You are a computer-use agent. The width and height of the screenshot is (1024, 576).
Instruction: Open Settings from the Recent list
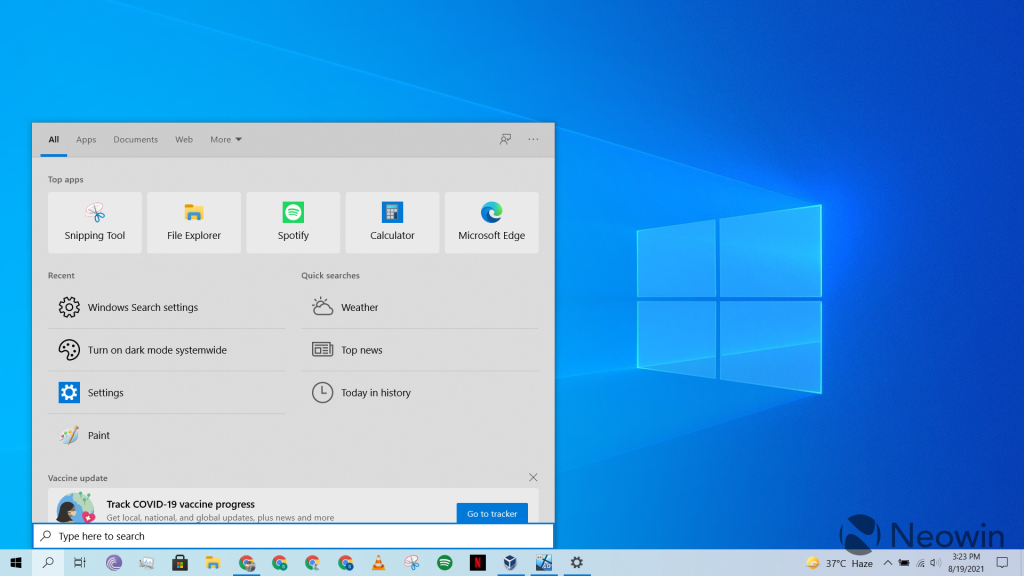[x=167, y=392]
